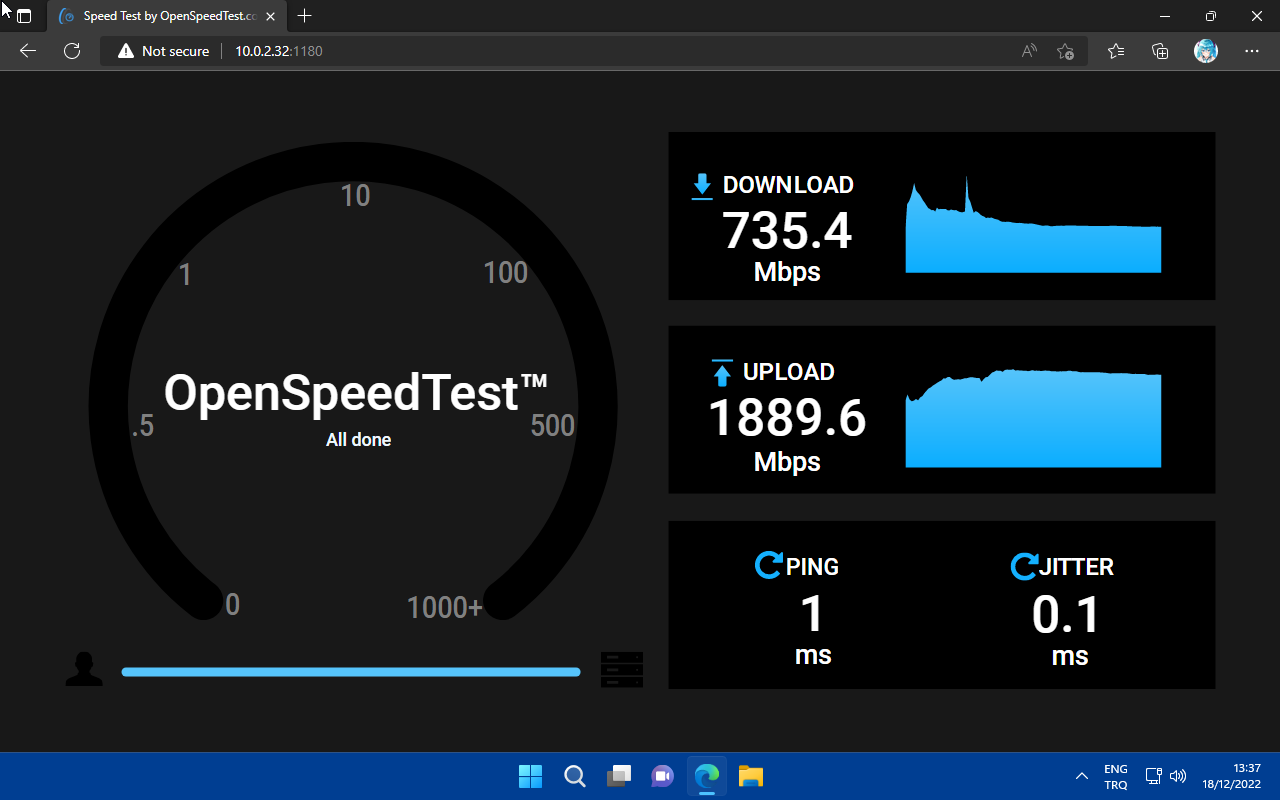Open the Chat taskbar app
1280x800 pixels.
pos(663,776)
